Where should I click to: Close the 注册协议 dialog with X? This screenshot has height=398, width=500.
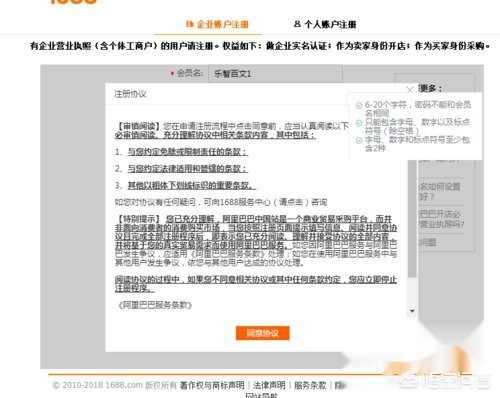[x=410, y=89]
